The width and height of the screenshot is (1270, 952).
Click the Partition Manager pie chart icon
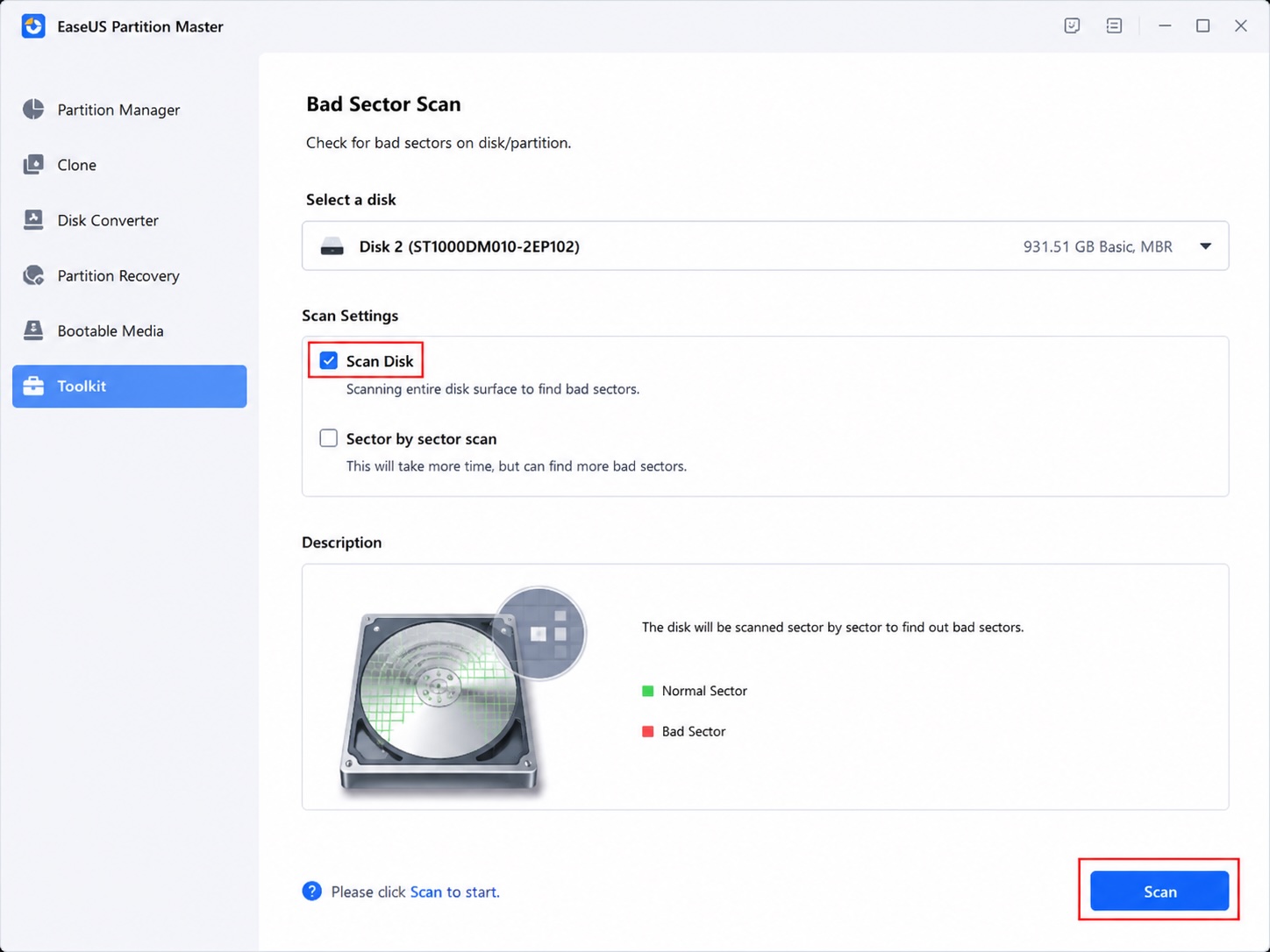33,110
